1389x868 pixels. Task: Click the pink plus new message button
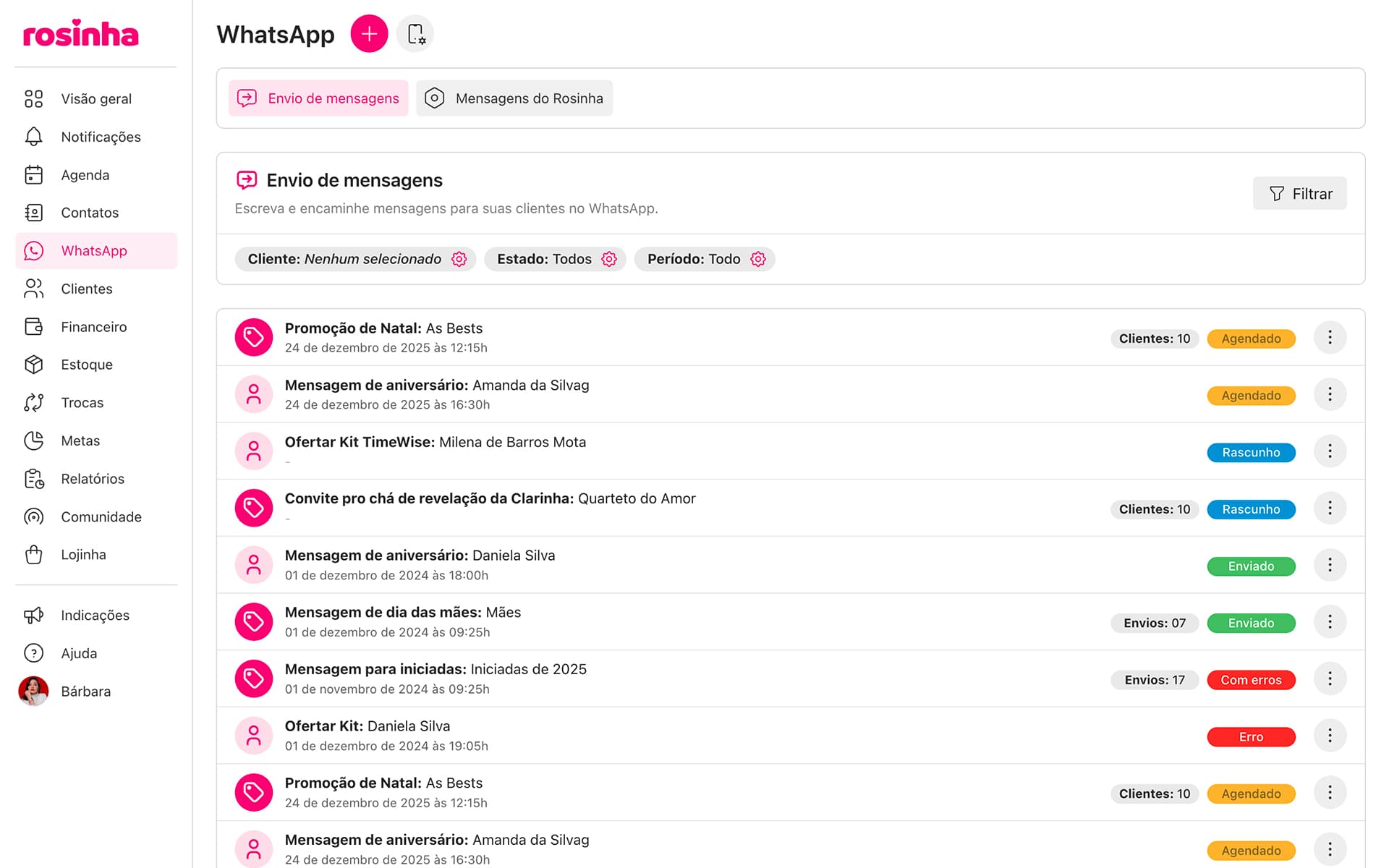(369, 34)
